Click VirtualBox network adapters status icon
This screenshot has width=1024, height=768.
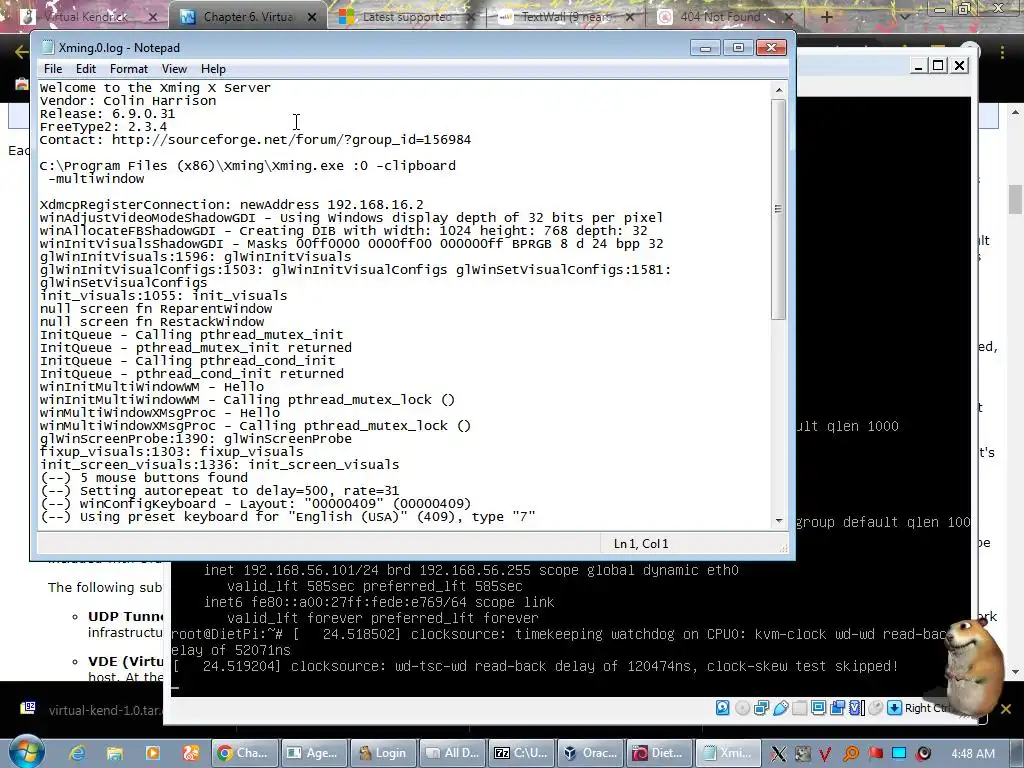pos(761,708)
